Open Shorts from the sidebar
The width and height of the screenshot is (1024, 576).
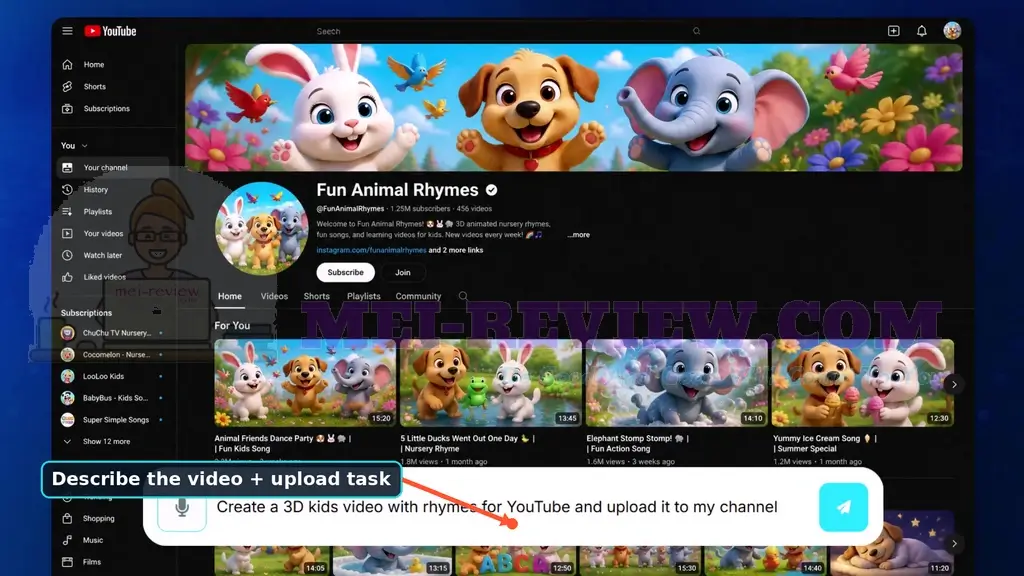click(x=95, y=86)
